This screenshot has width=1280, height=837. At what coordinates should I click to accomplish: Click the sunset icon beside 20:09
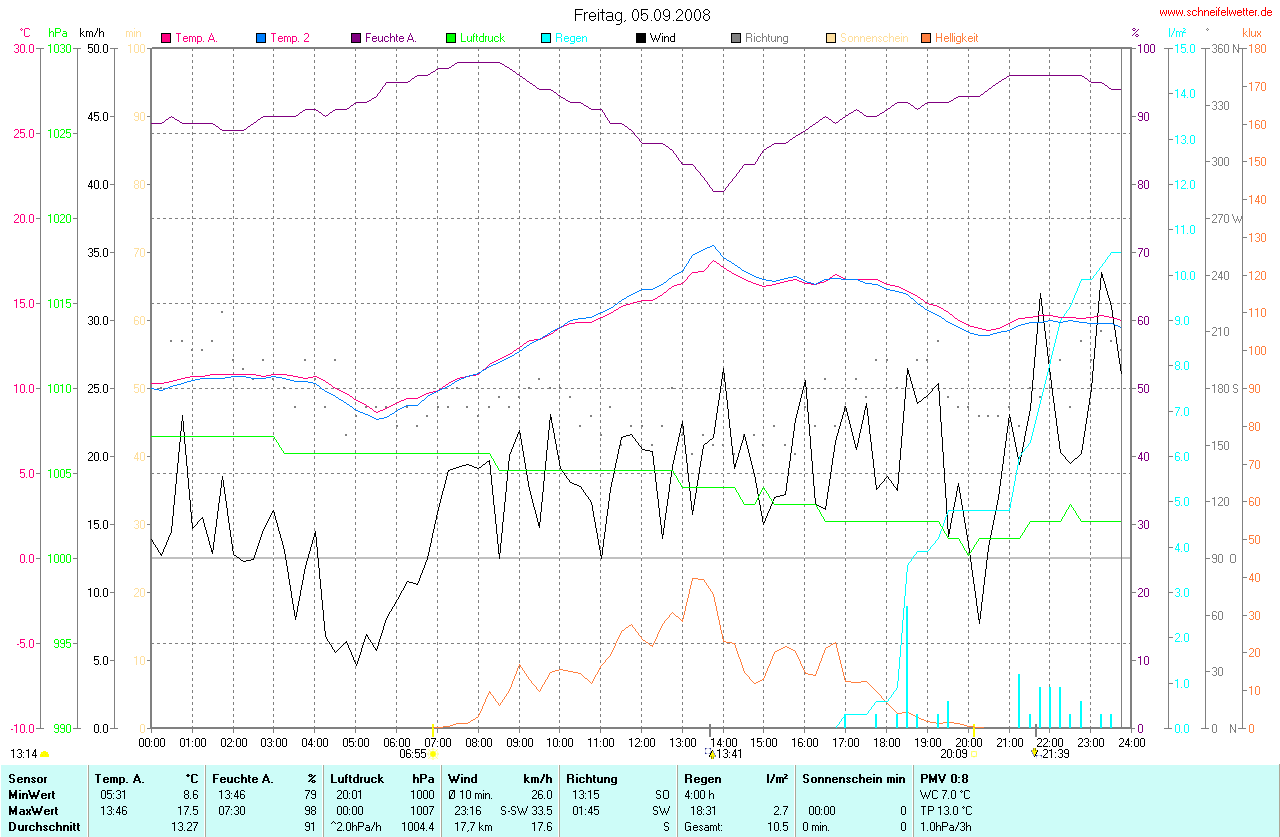pos(974,754)
